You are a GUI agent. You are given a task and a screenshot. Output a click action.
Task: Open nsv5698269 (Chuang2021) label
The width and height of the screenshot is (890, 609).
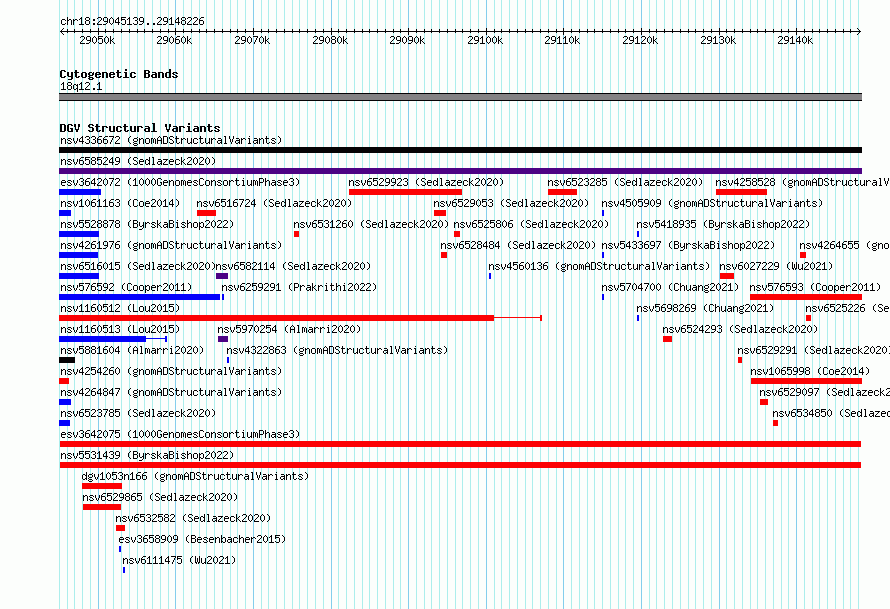tap(705, 308)
